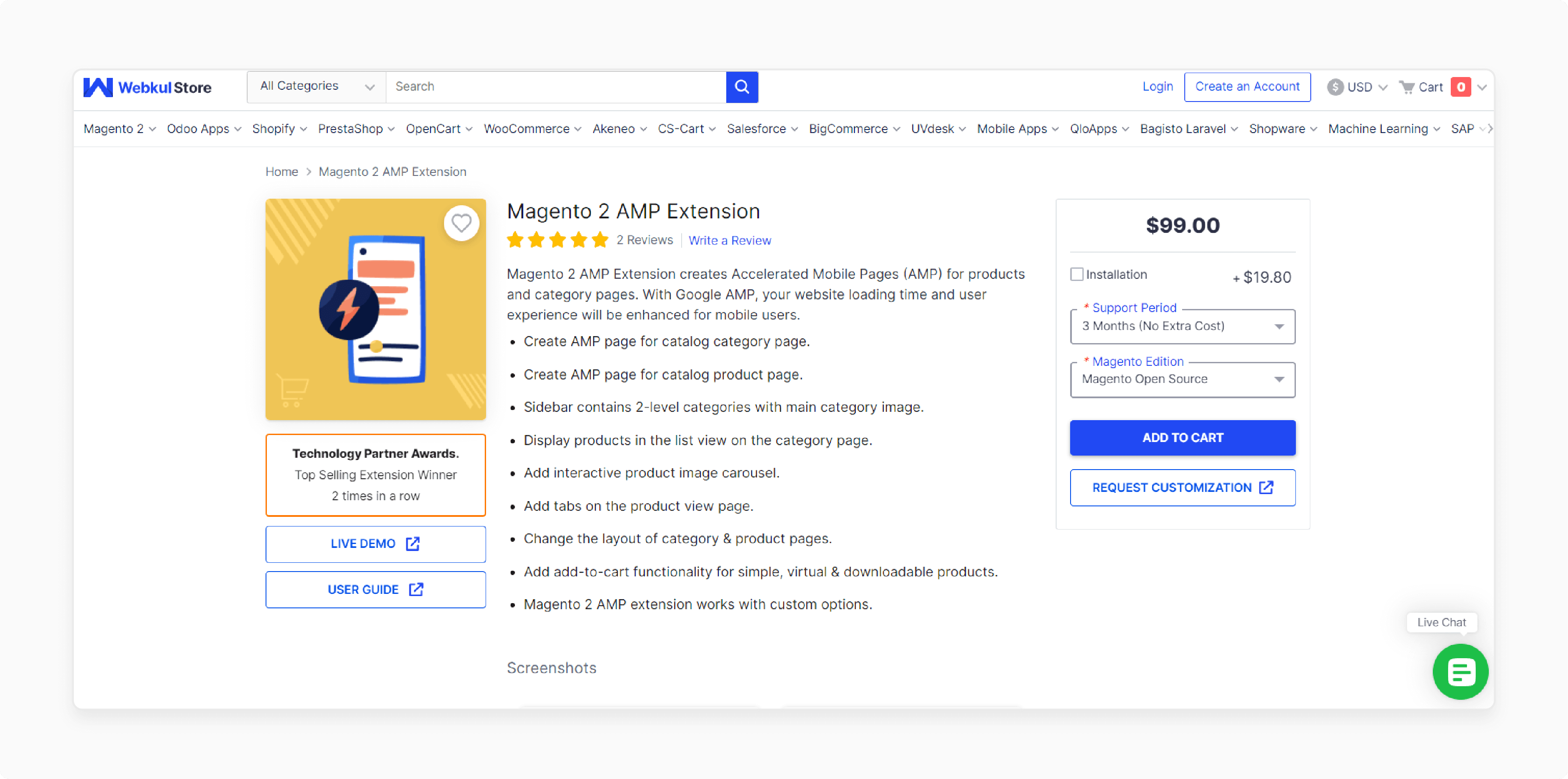Expand the PrestaShop menu

coord(356,129)
